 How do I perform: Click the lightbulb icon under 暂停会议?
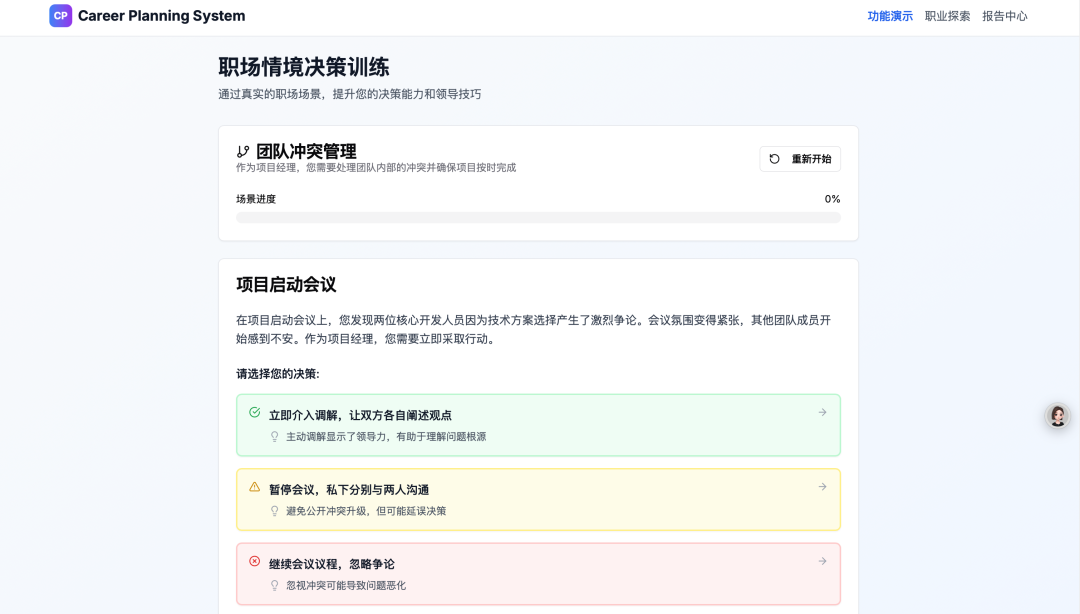(275, 511)
